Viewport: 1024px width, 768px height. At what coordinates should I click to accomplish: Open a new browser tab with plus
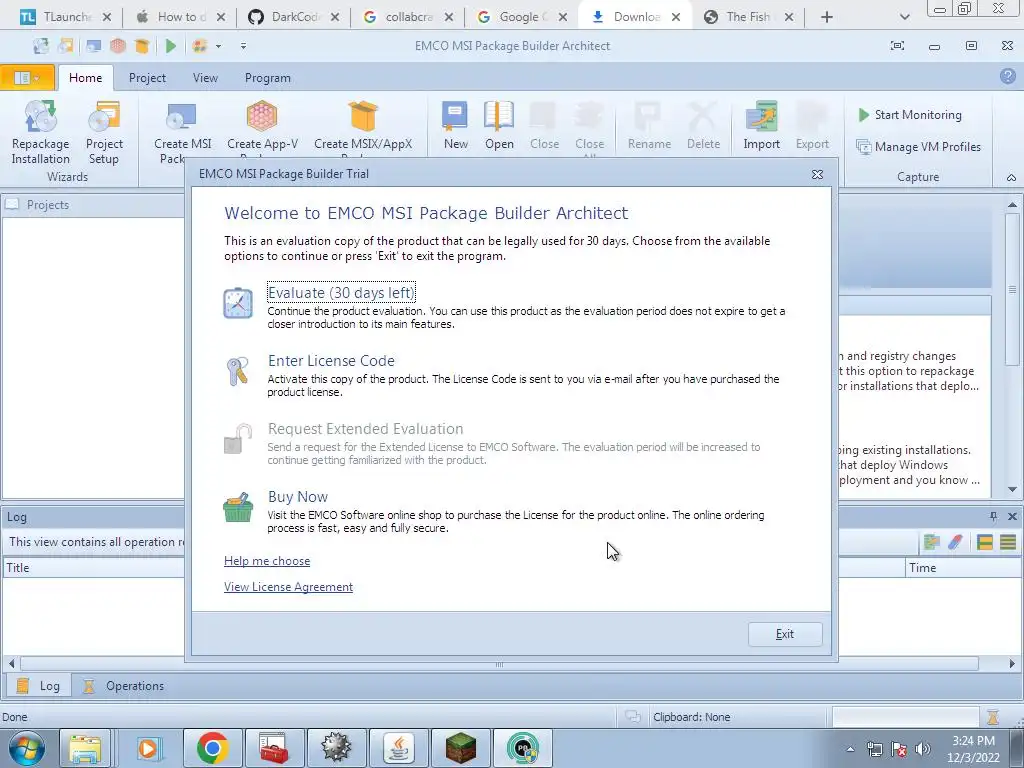pos(827,17)
